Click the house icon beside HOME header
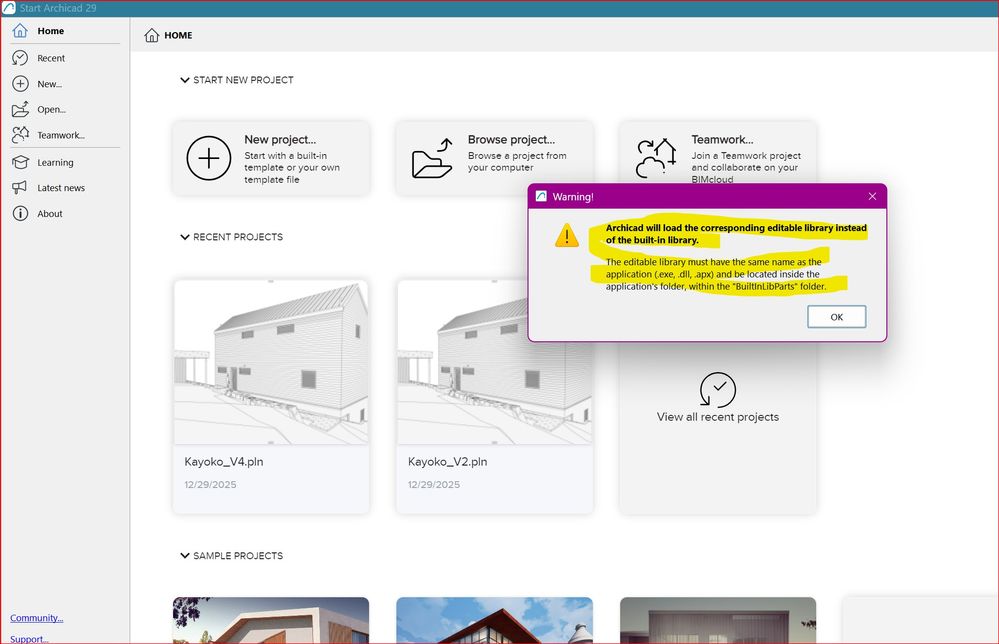Image resolution: width=999 pixels, height=644 pixels. click(x=152, y=35)
